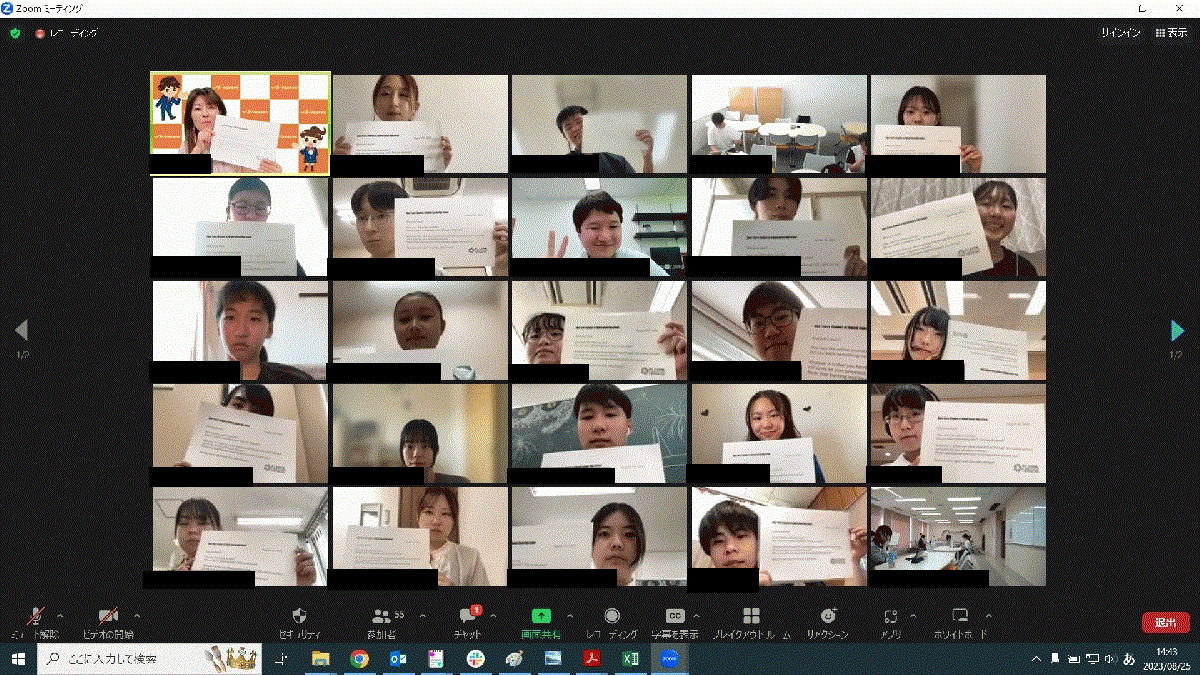
Task: Open the View (表示) layout menu
Action: pyautogui.click(x=1171, y=33)
